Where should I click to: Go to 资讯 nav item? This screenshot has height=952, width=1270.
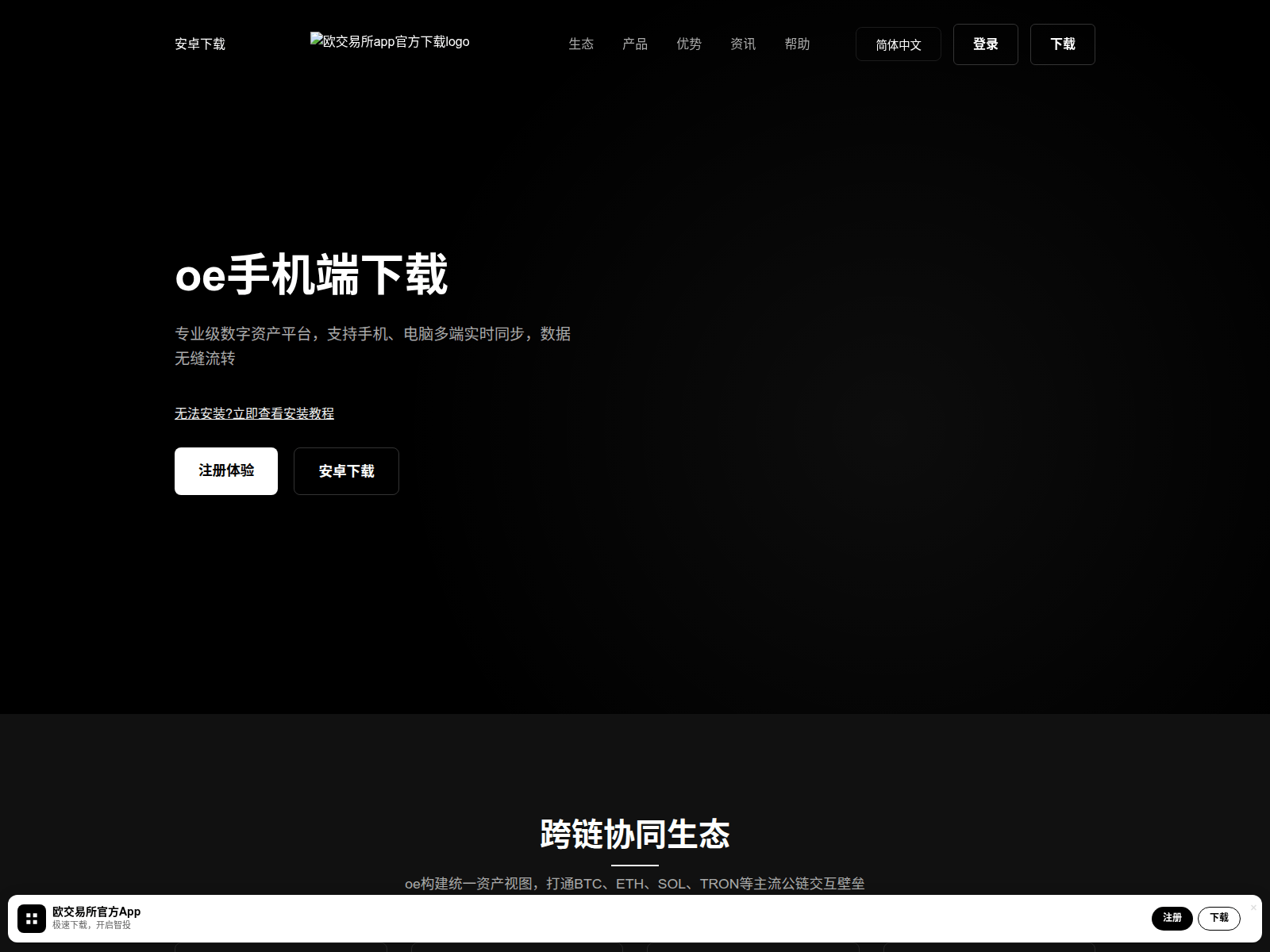pyautogui.click(x=743, y=44)
